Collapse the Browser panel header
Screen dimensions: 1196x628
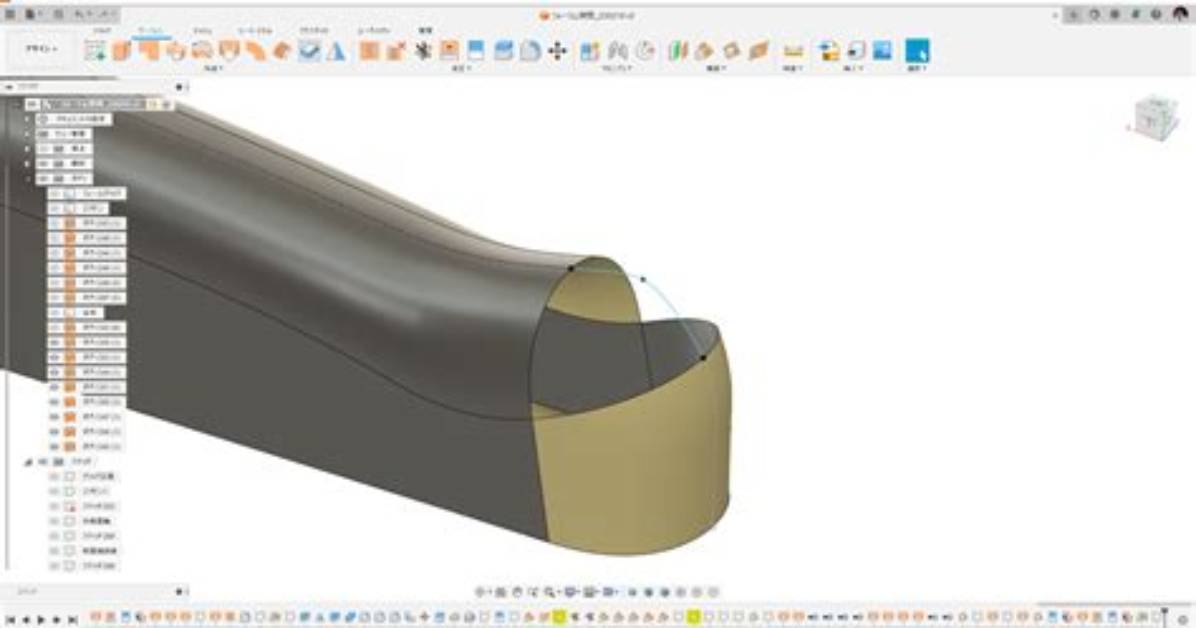[9, 87]
